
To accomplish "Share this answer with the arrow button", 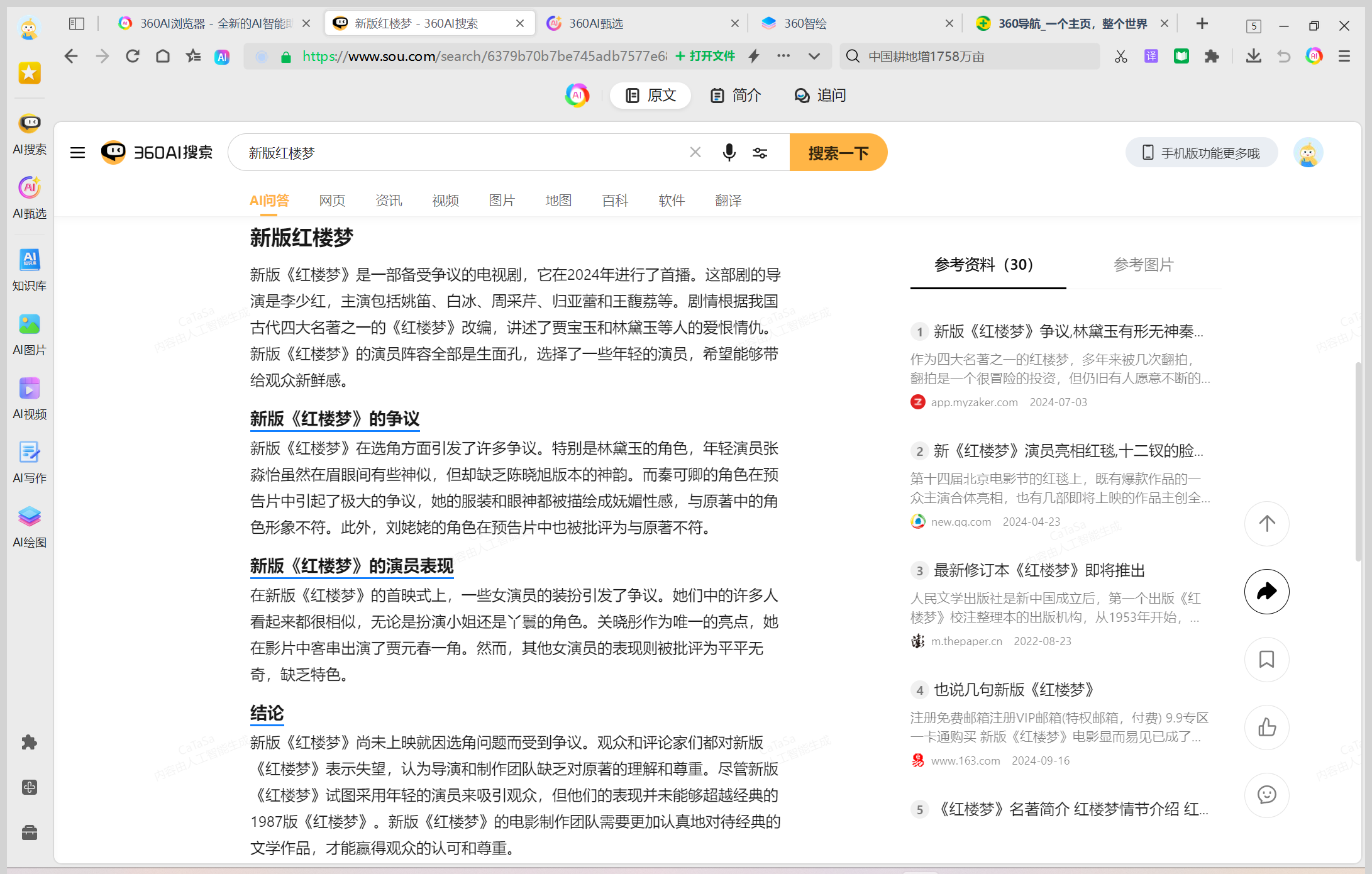I will (x=1267, y=592).
